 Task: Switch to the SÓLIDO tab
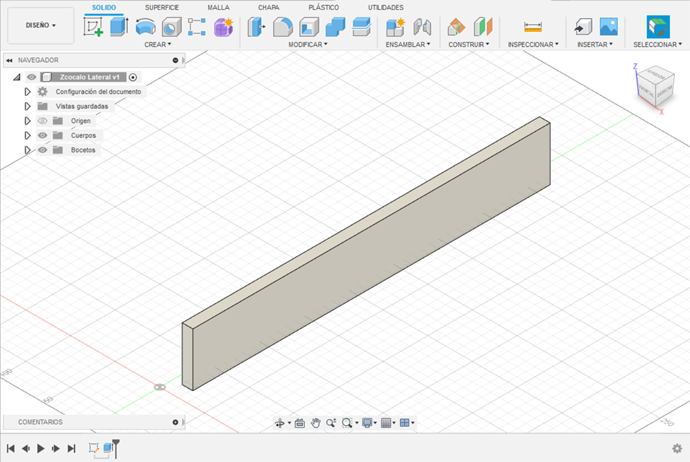pos(104,7)
